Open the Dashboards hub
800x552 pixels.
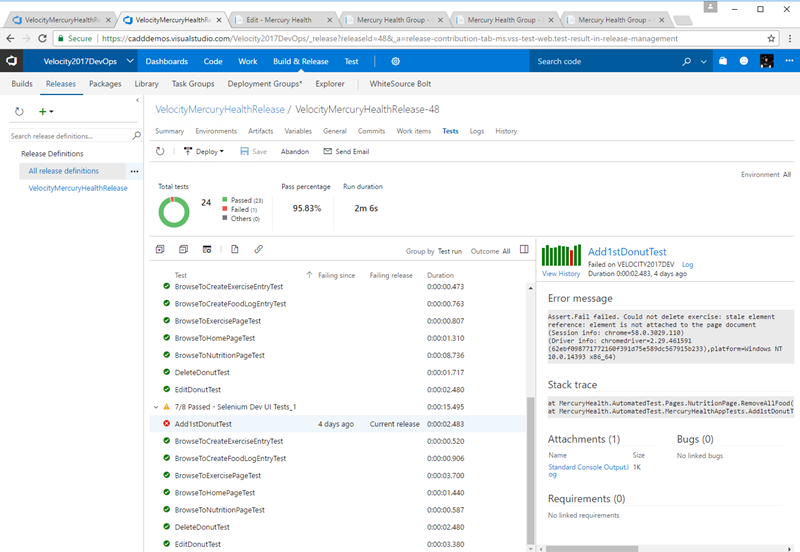[167, 61]
